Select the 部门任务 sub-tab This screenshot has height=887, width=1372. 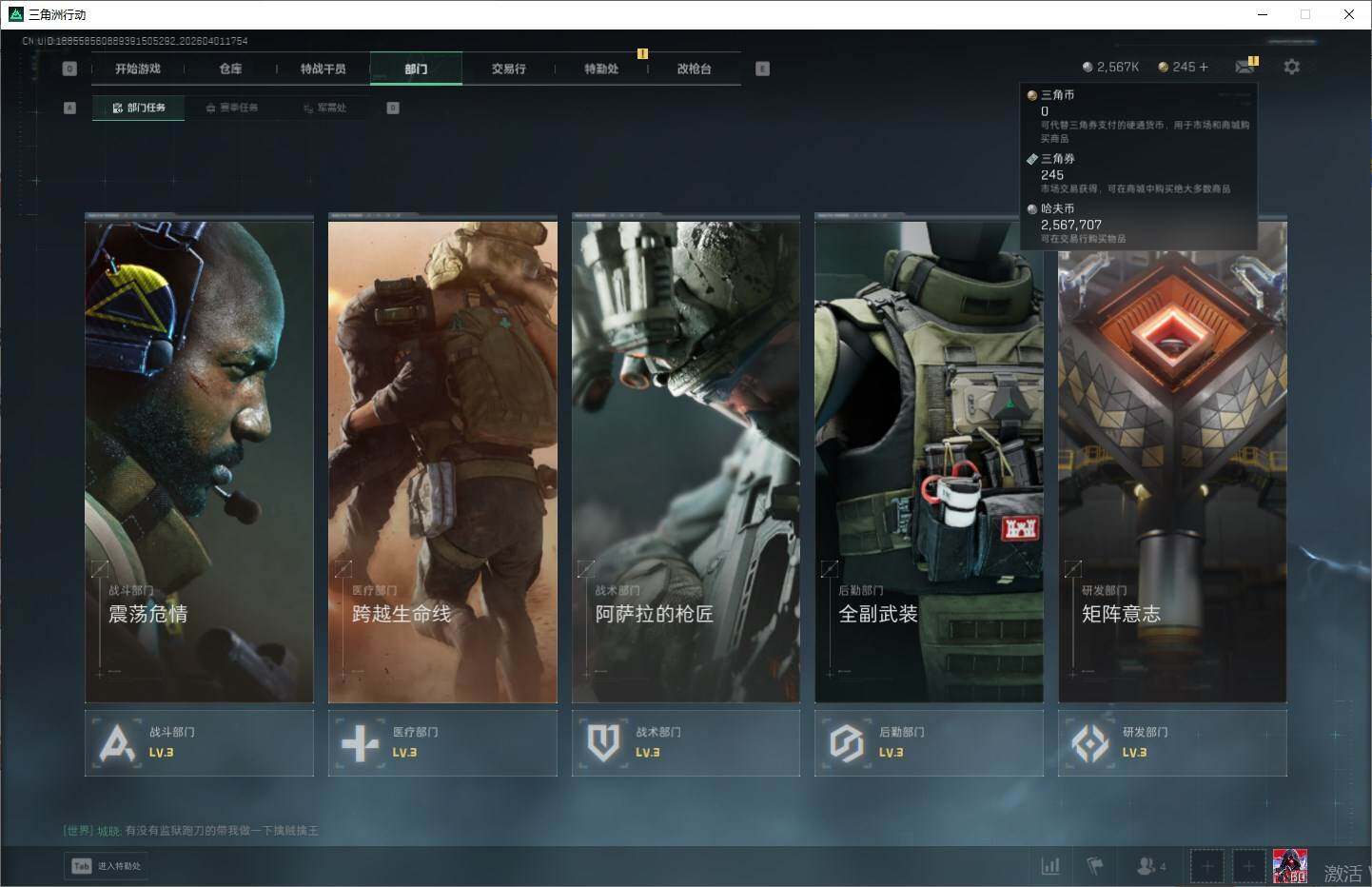pyautogui.click(x=139, y=108)
